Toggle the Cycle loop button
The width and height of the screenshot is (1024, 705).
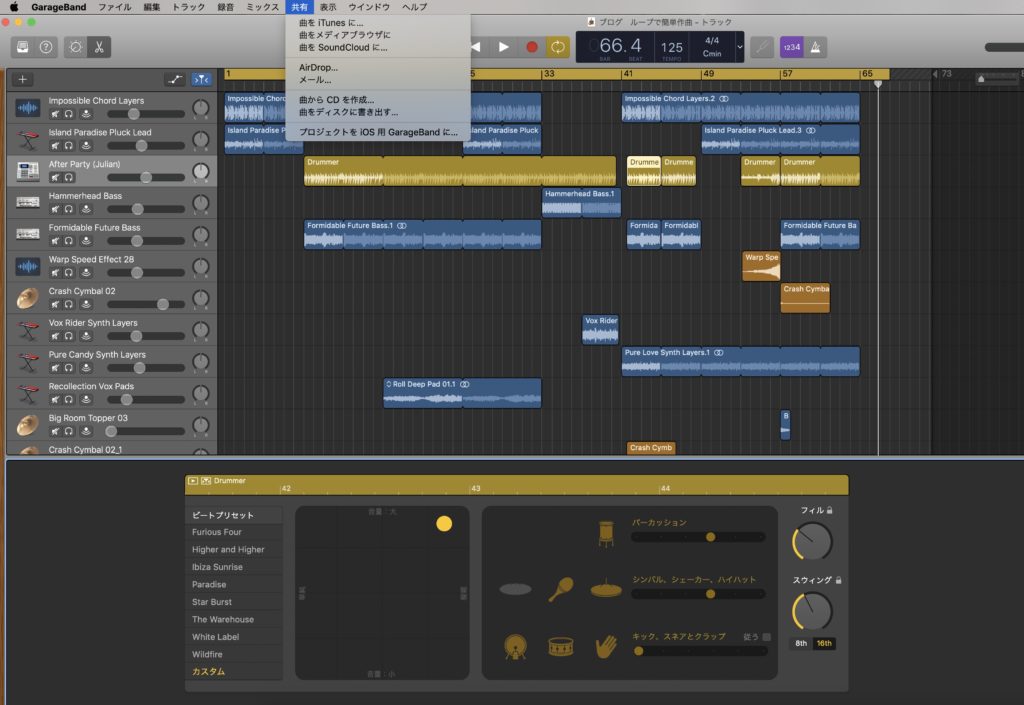coord(558,47)
